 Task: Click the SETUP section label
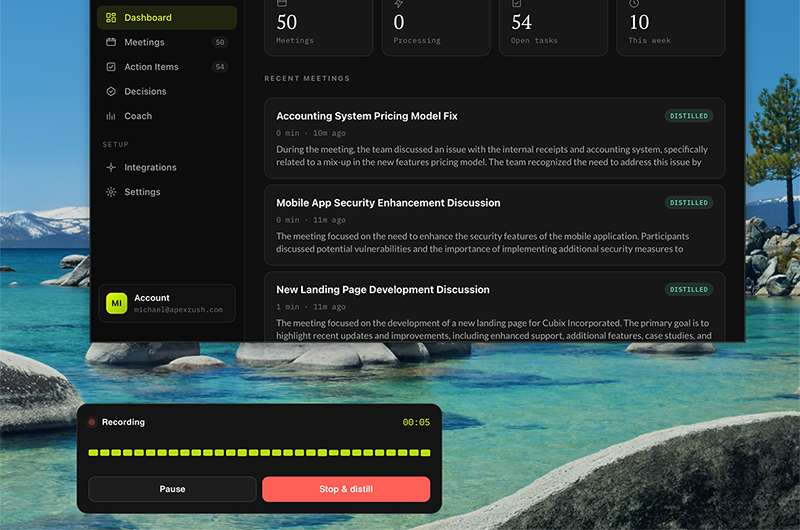[x=116, y=145]
